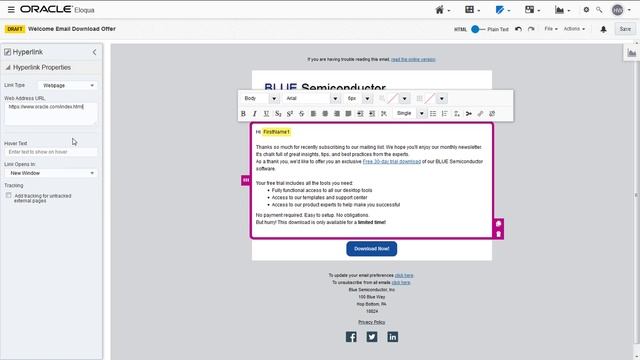
Task: Click the move handle on text block
Action: (246, 180)
